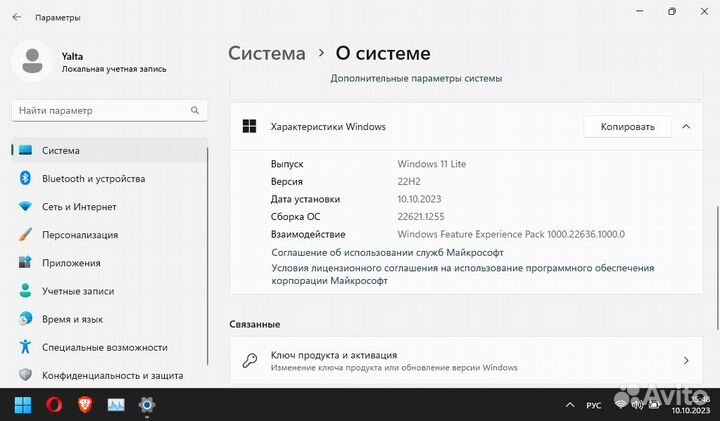The height and width of the screenshot is (421, 720).
Task: Open Сеть и Интернет settings
Action: coord(78,207)
